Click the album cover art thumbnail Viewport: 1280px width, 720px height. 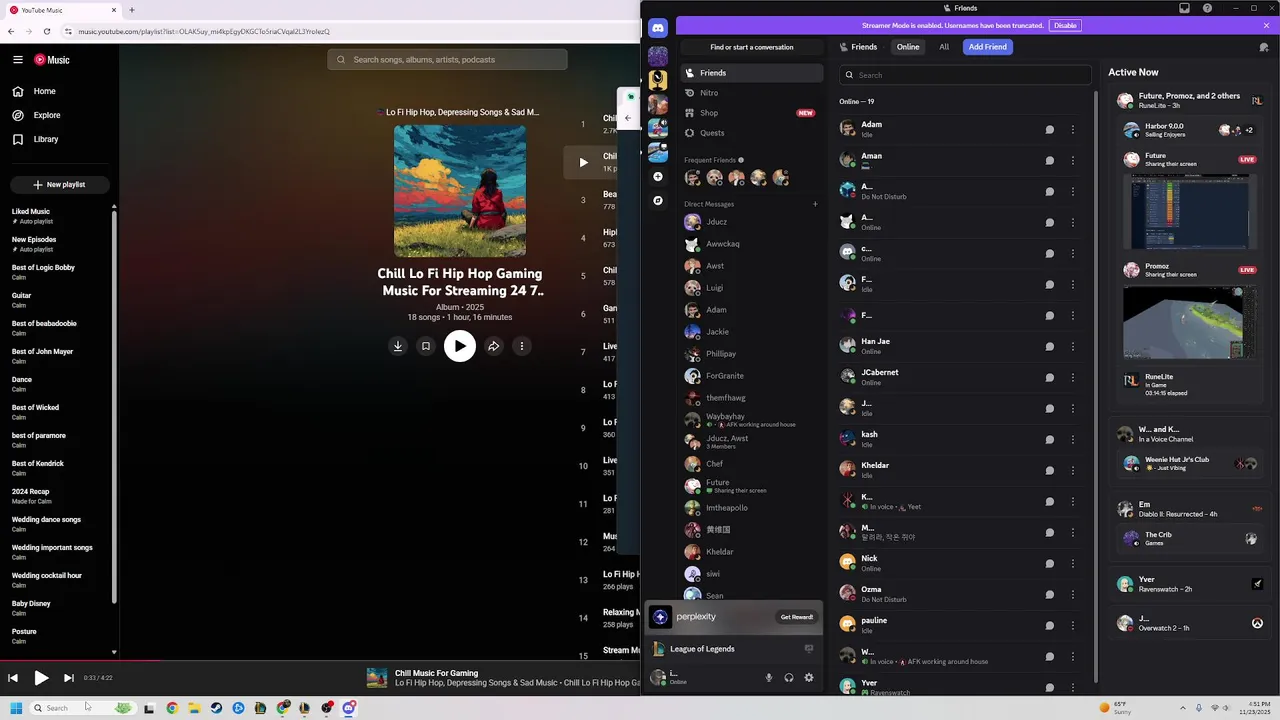click(x=460, y=191)
